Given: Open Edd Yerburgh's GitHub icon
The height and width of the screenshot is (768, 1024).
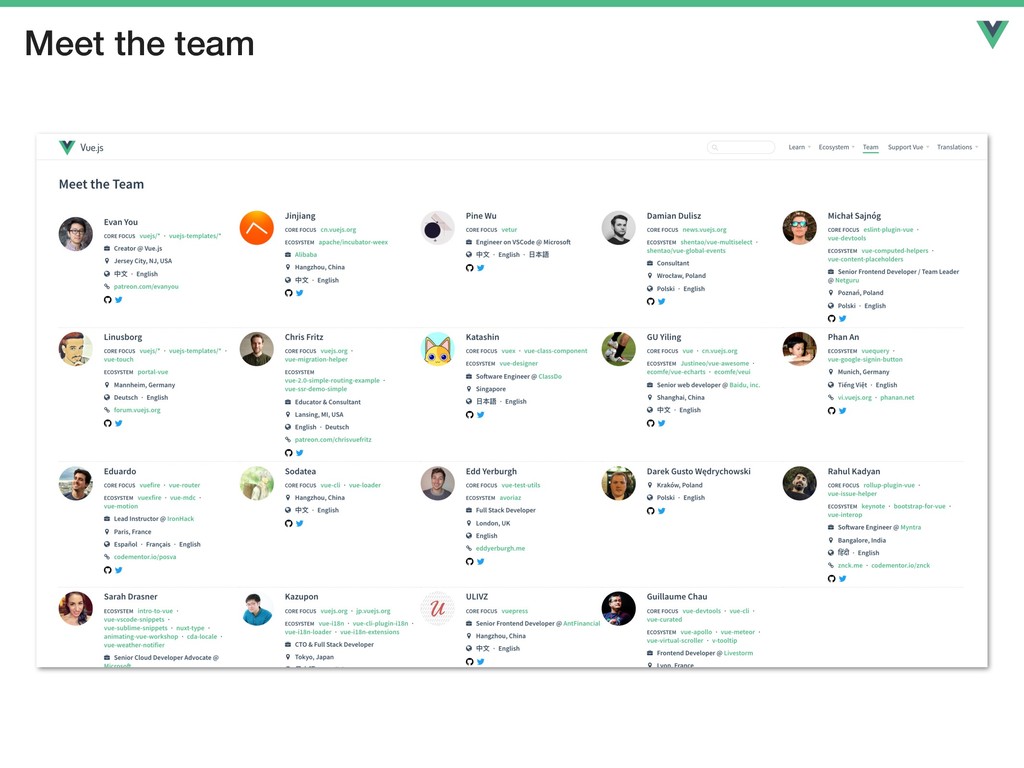Looking at the screenshot, I should point(470,562).
